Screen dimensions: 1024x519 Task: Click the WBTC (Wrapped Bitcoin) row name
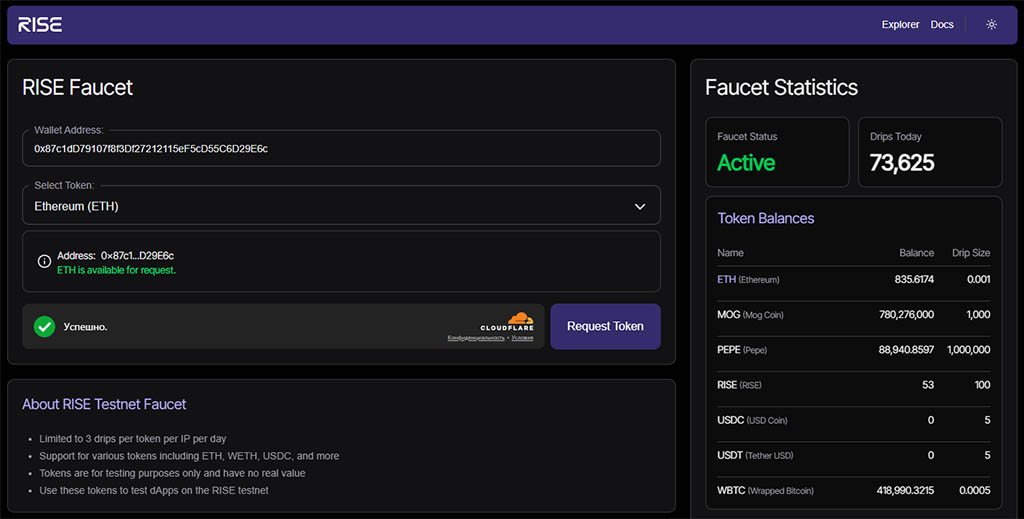click(x=765, y=491)
